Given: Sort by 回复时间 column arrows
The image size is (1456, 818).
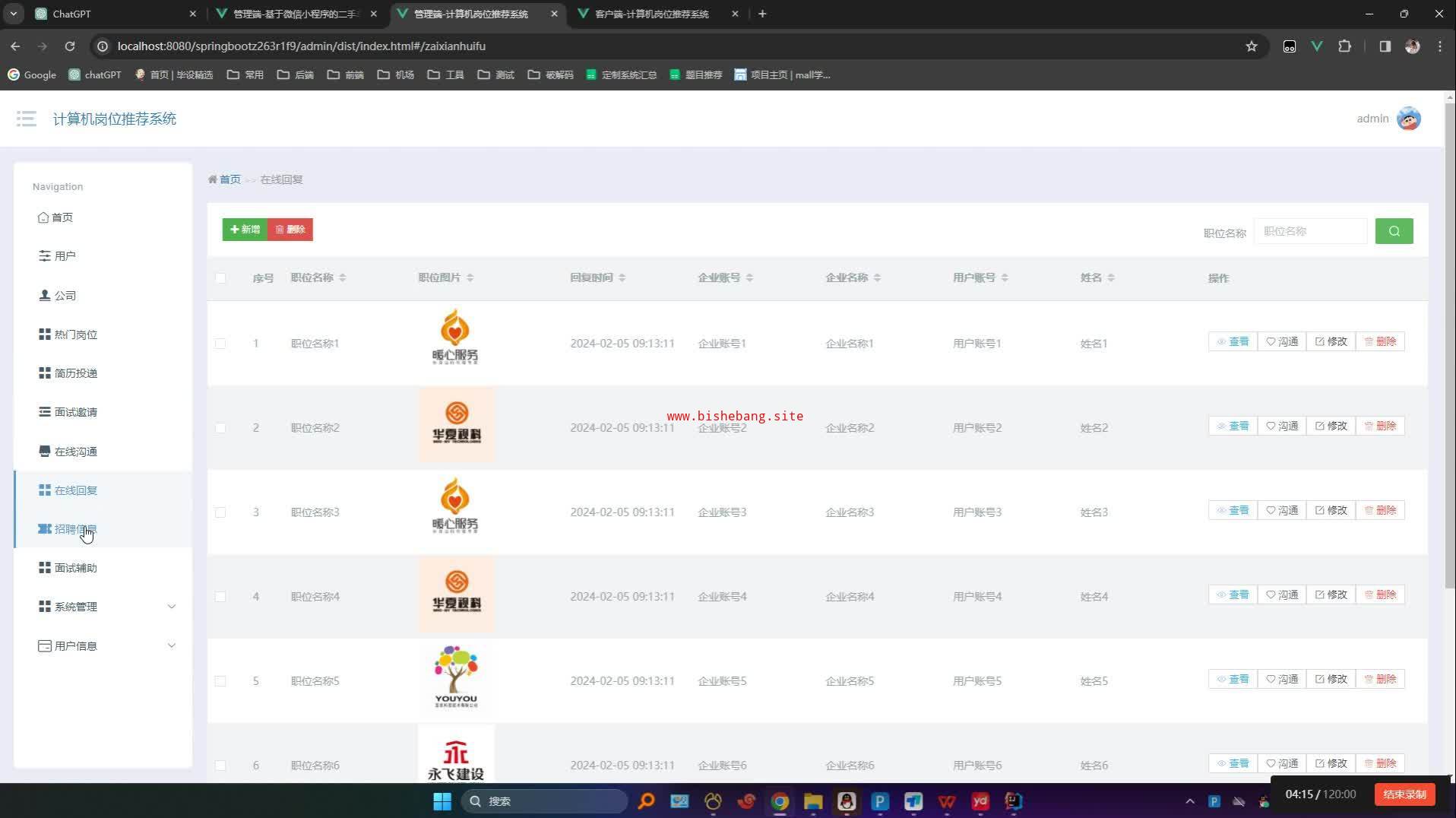Looking at the screenshot, I should click(622, 278).
